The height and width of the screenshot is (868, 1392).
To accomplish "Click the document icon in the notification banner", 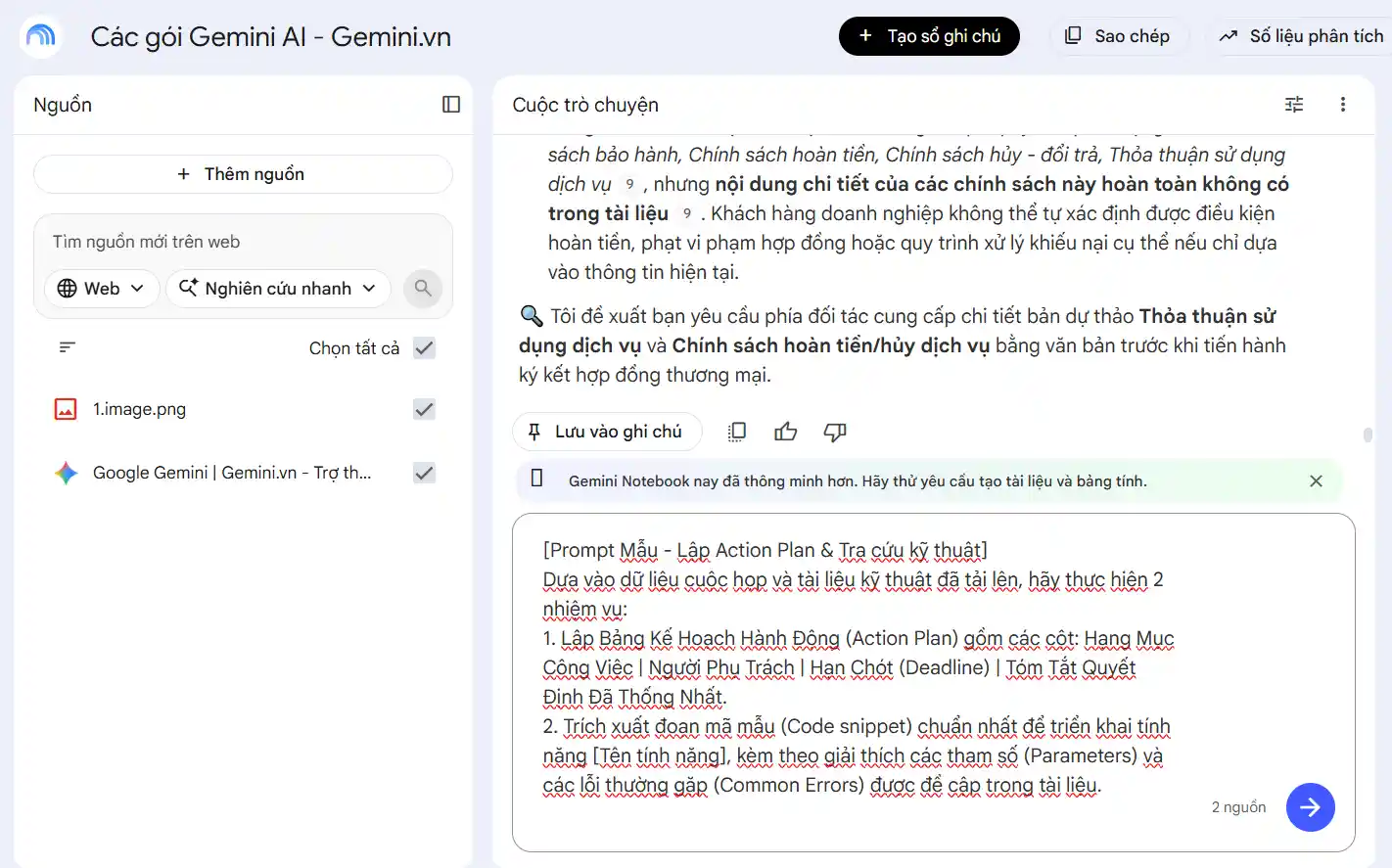I will click(x=536, y=478).
